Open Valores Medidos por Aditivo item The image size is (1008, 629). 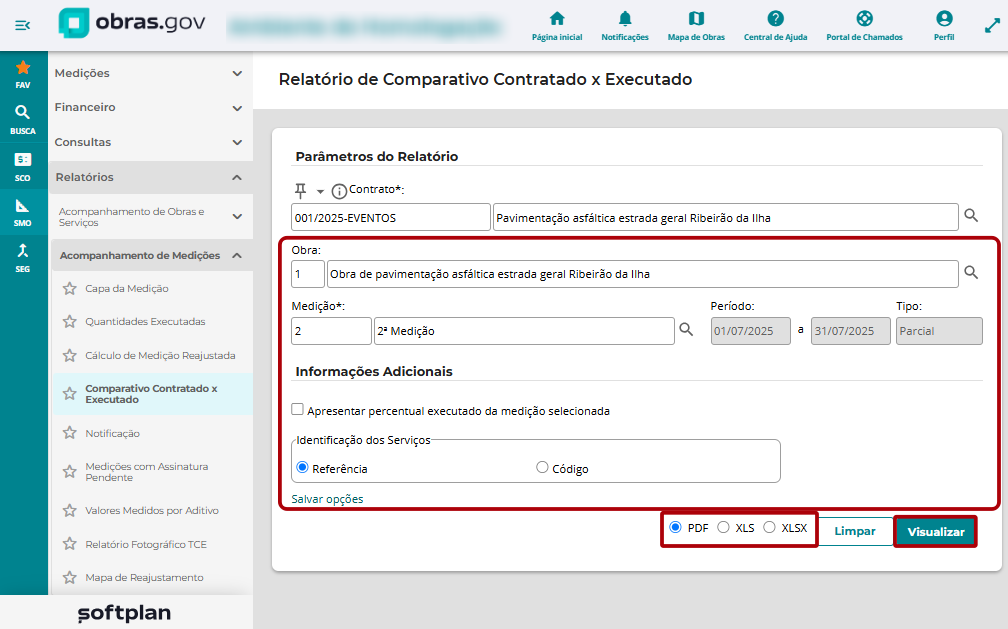[152, 511]
